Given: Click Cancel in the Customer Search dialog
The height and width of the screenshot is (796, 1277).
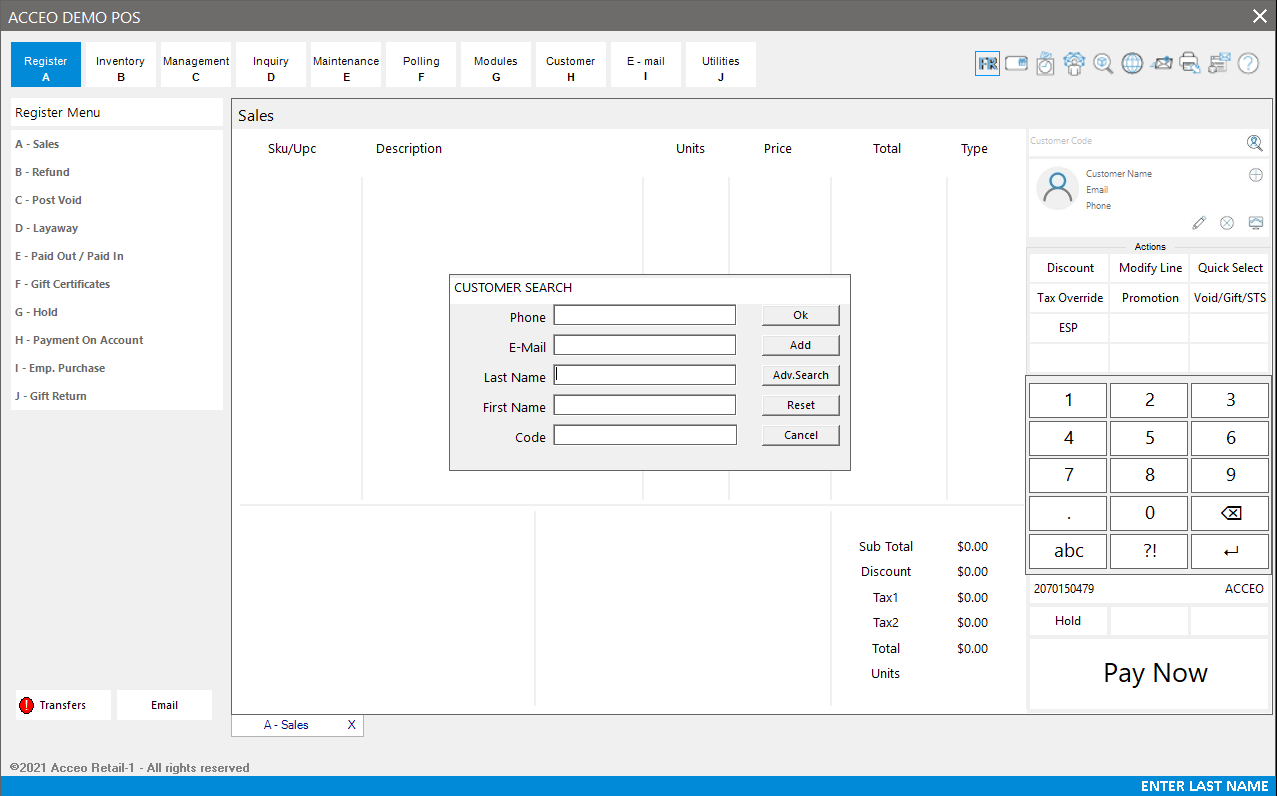Looking at the screenshot, I should [x=800, y=434].
